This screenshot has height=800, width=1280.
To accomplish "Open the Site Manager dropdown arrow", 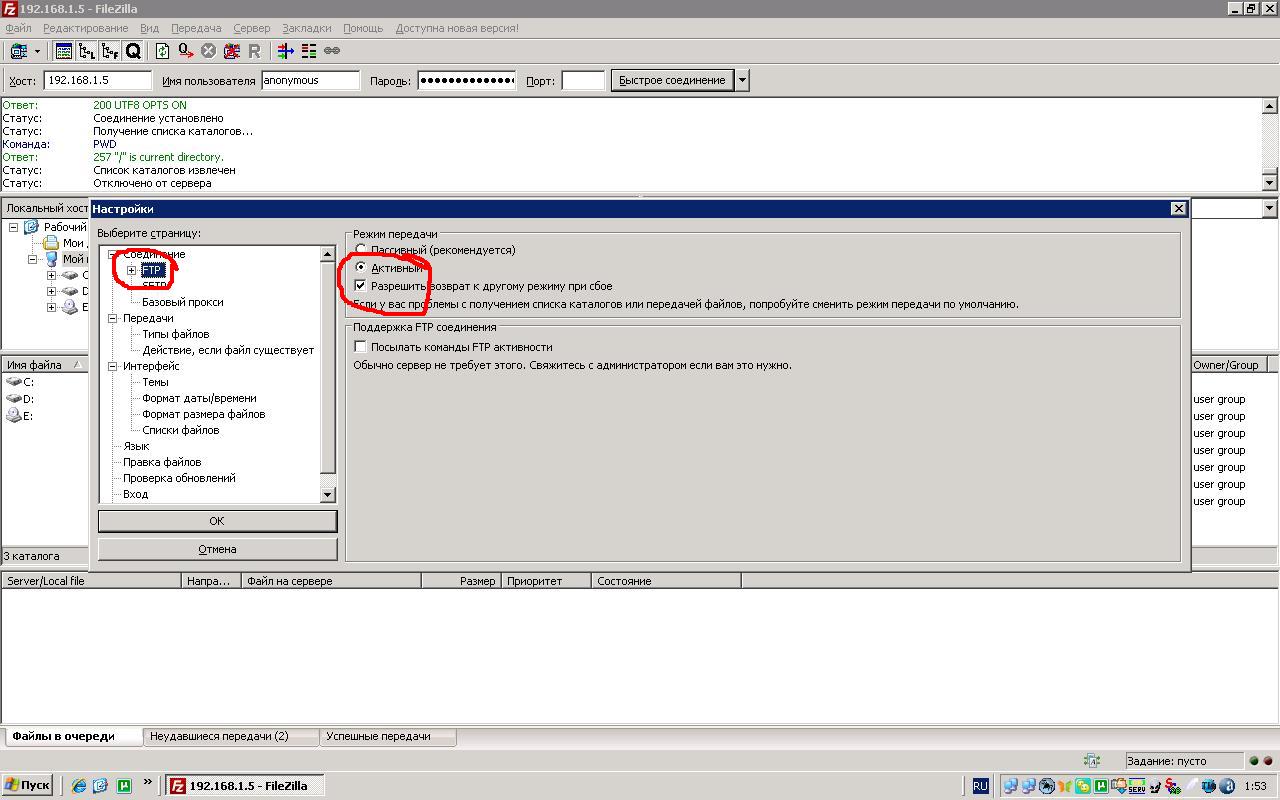I will (38, 51).
